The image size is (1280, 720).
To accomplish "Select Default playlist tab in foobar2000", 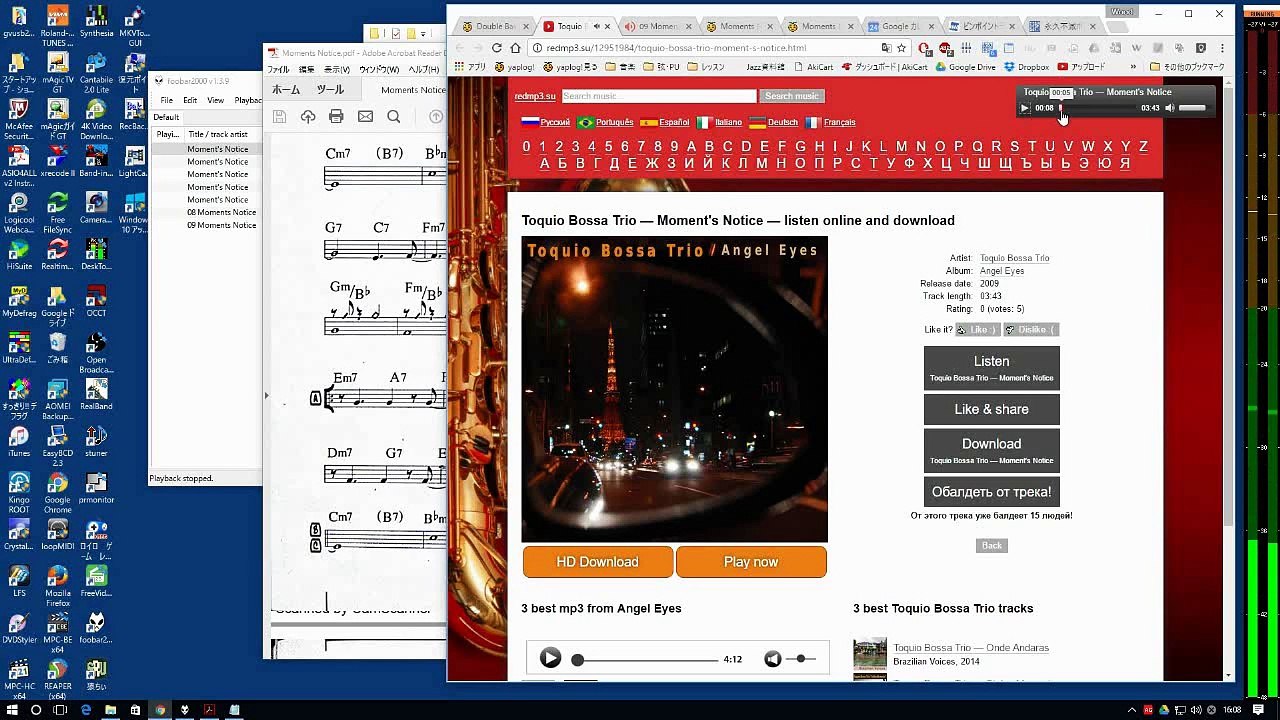I will [166, 117].
